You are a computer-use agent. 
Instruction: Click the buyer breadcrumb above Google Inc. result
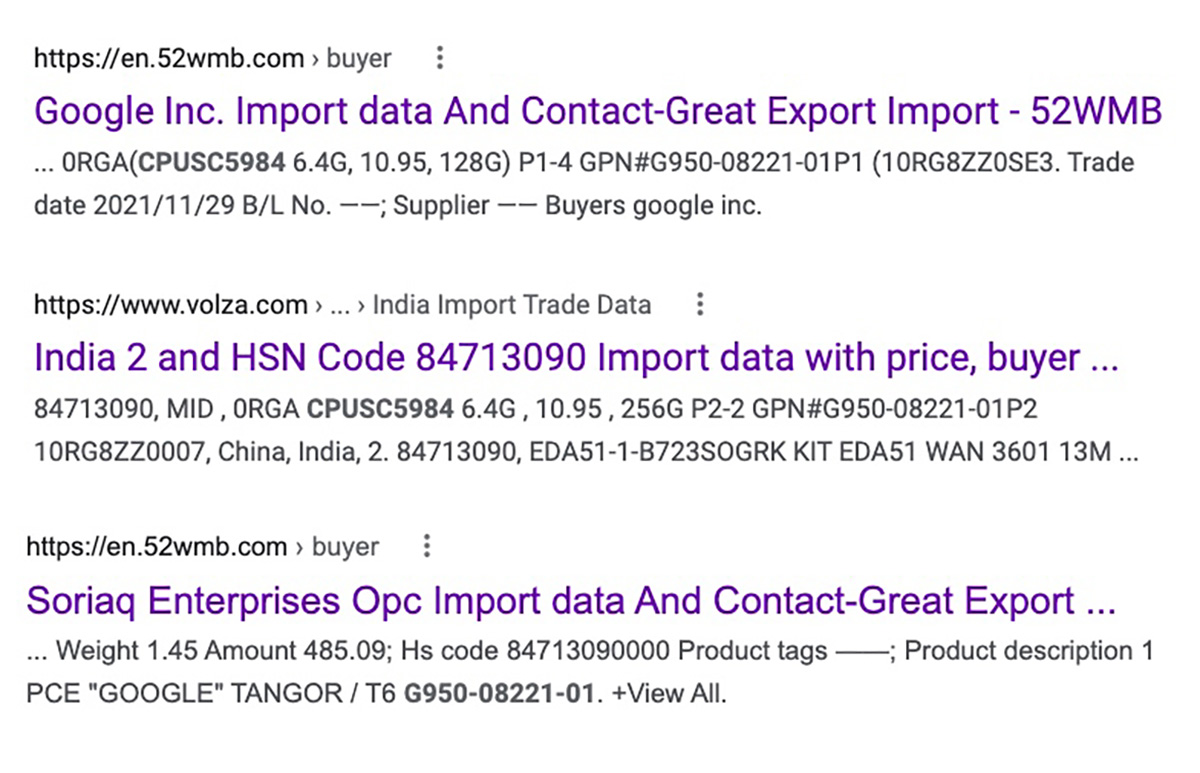point(358,59)
